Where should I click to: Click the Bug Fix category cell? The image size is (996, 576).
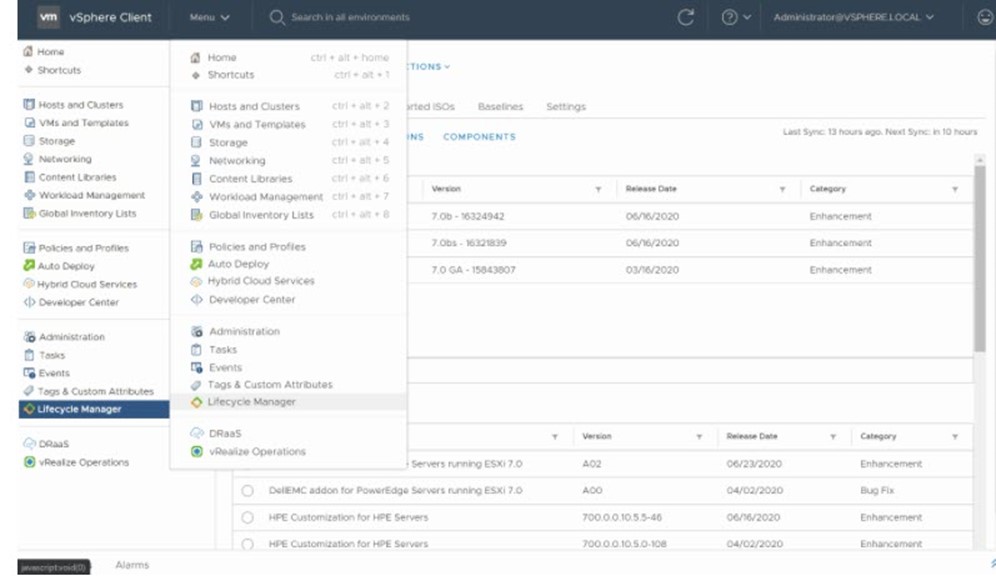(x=878, y=491)
